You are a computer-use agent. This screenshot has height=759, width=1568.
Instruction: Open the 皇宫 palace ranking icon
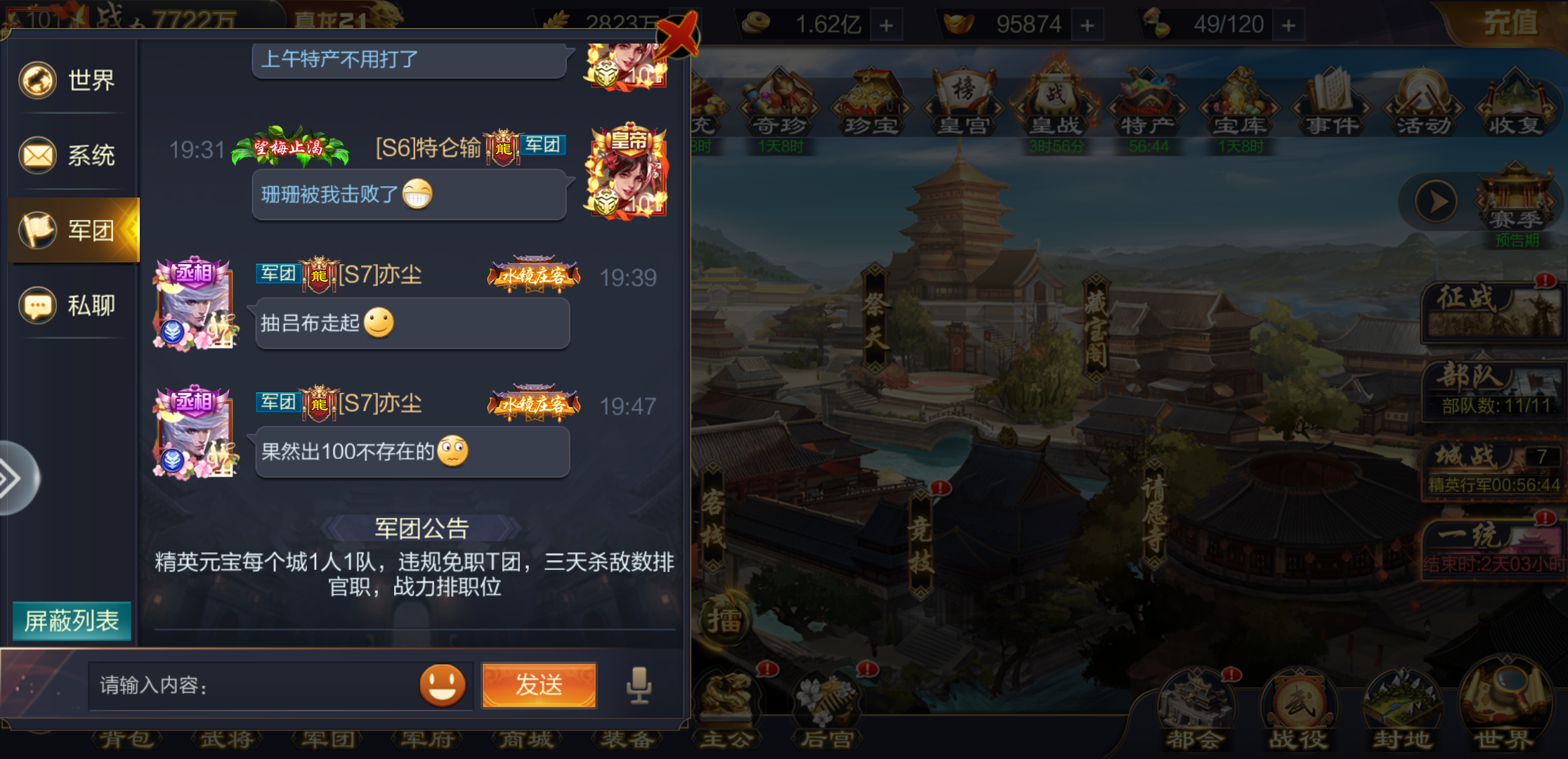coord(964,101)
